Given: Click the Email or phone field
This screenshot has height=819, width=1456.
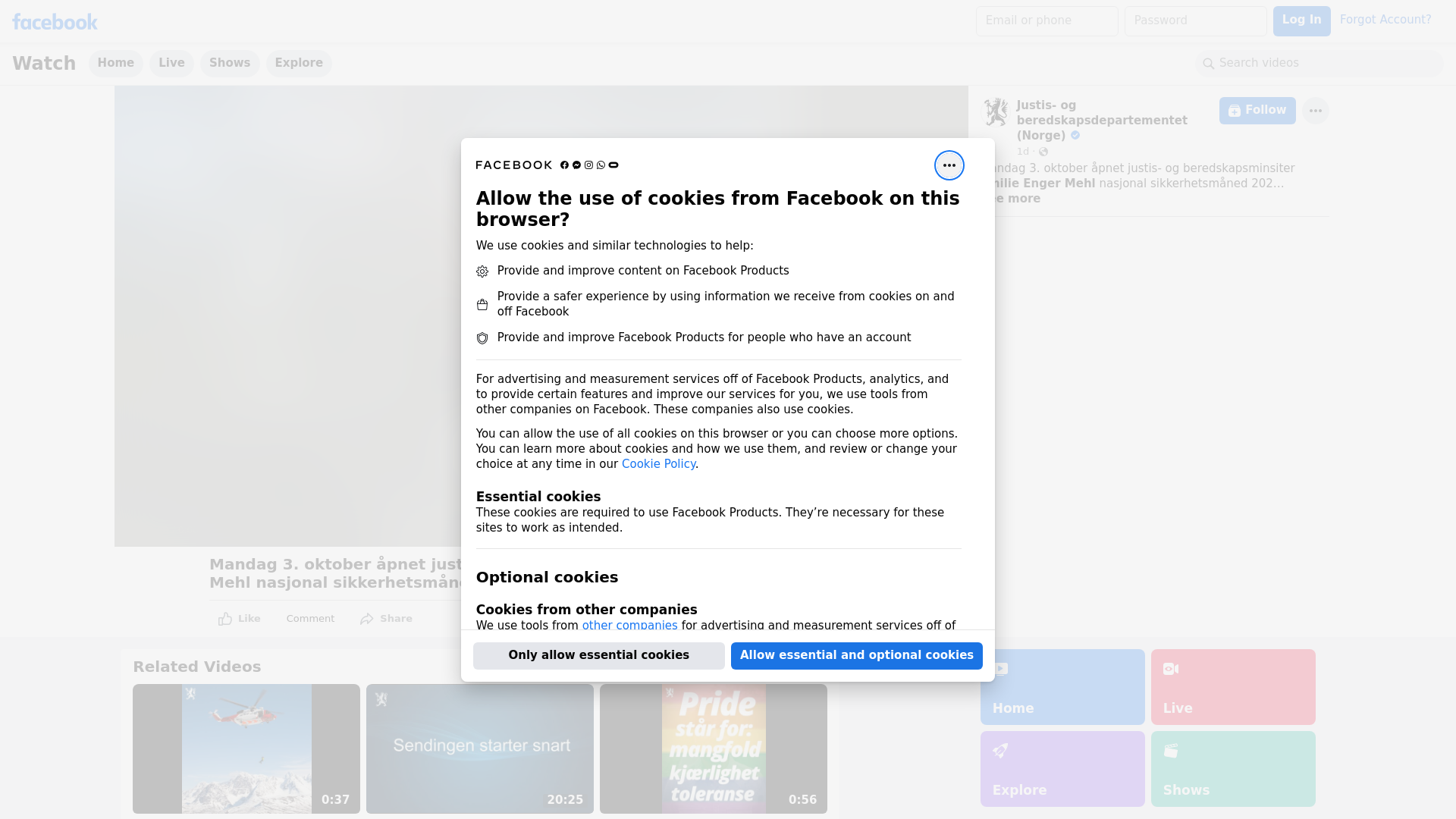Looking at the screenshot, I should (1046, 20).
